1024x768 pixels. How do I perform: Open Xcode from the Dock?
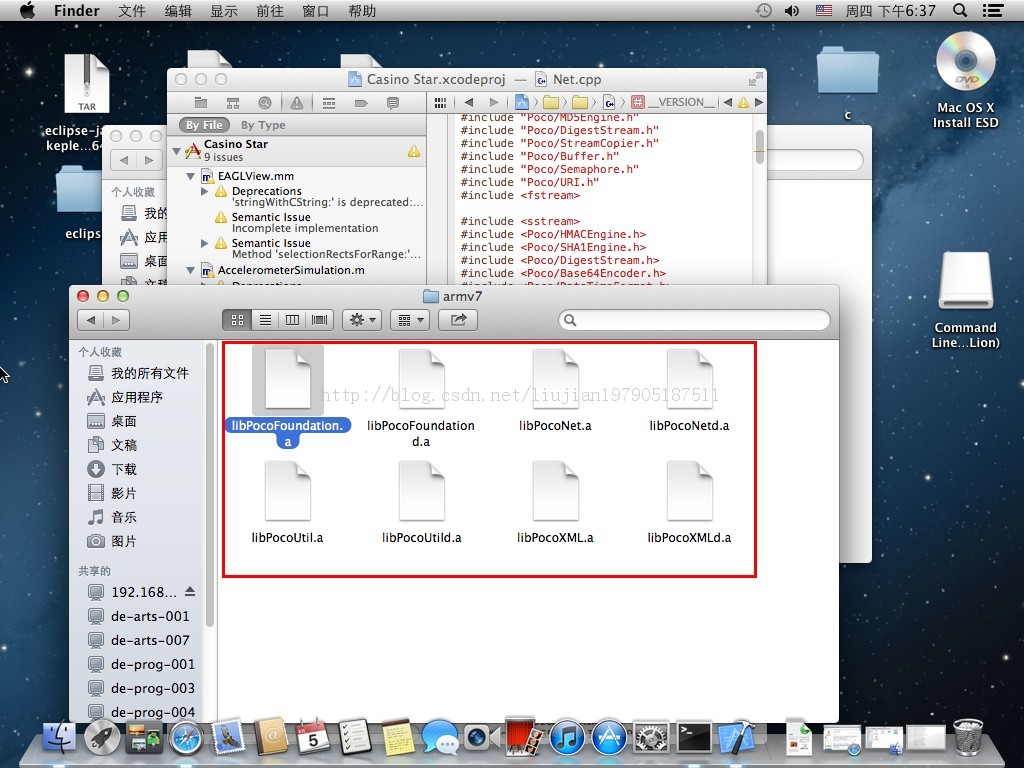pyautogui.click(x=736, y=739)
